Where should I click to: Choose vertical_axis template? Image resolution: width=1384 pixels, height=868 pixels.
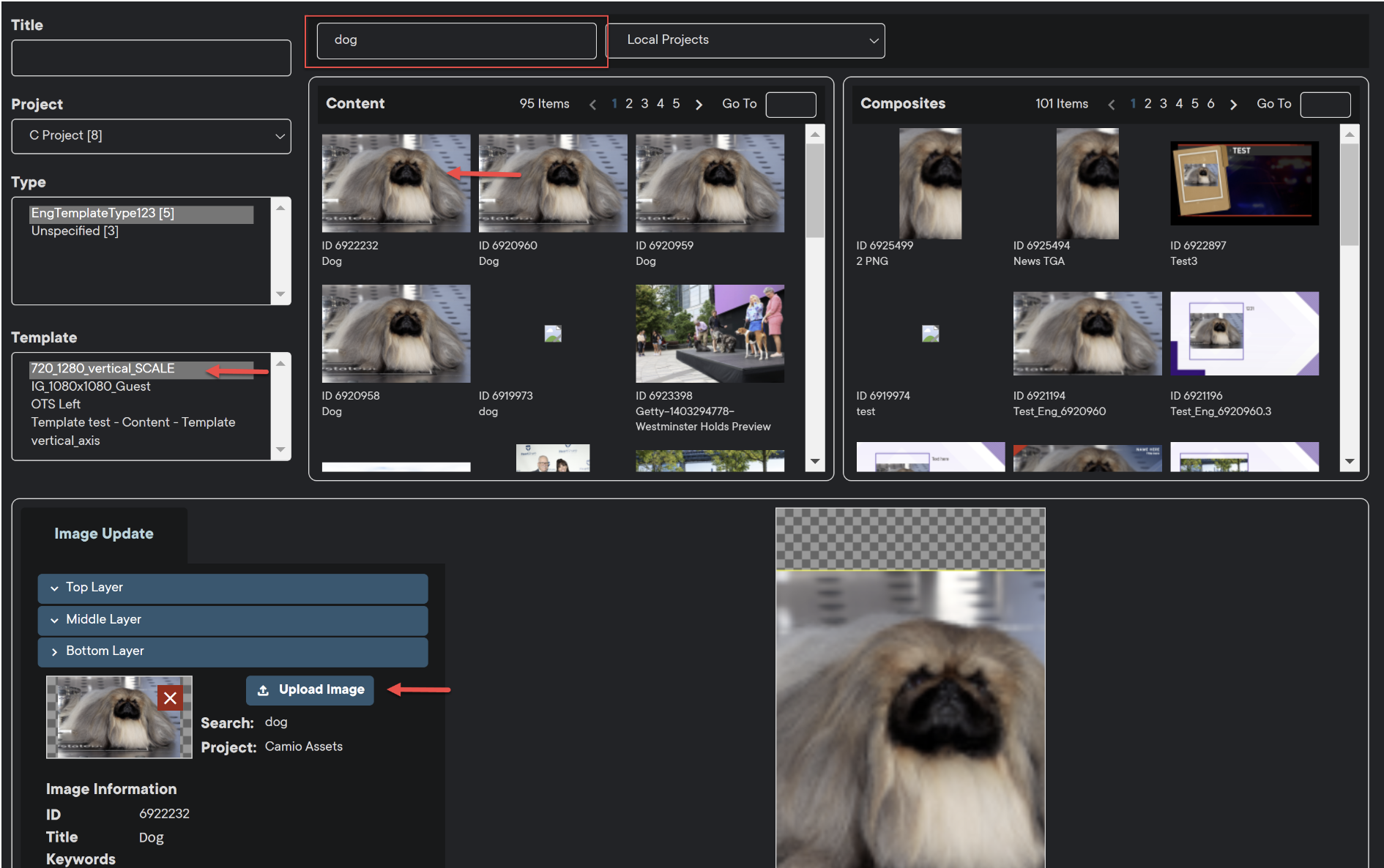65,441
